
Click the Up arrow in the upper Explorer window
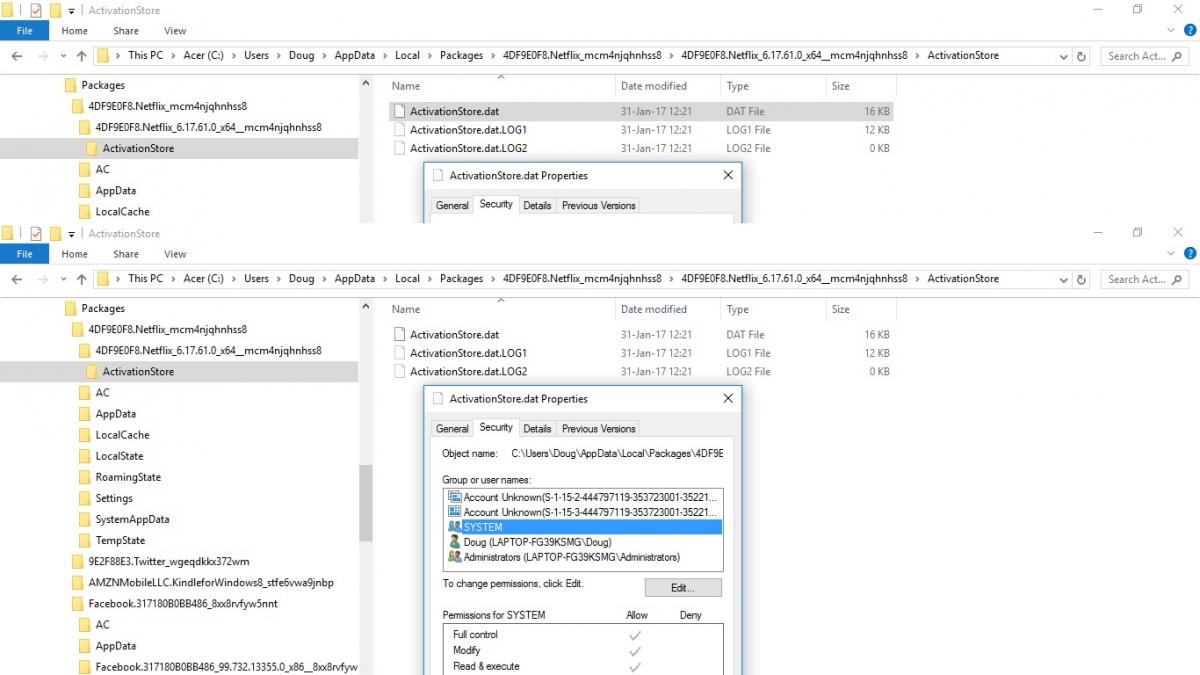[80, 56]
